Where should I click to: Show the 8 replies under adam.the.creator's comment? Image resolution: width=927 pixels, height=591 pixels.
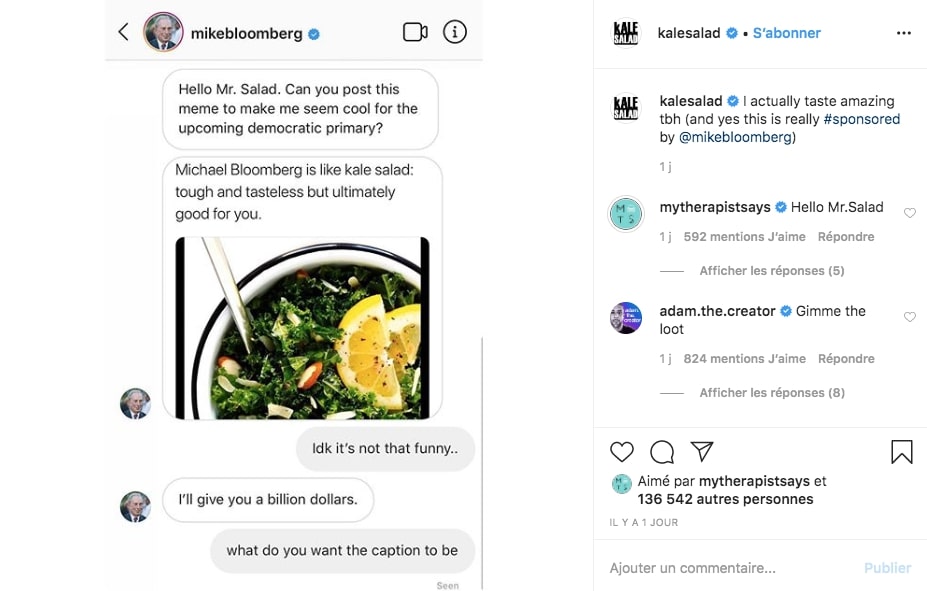click(771, 392)
